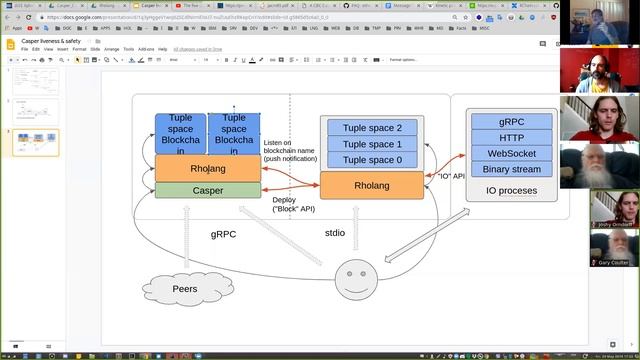
Task: Toggle italic formatting
Action: pos(235,60)
